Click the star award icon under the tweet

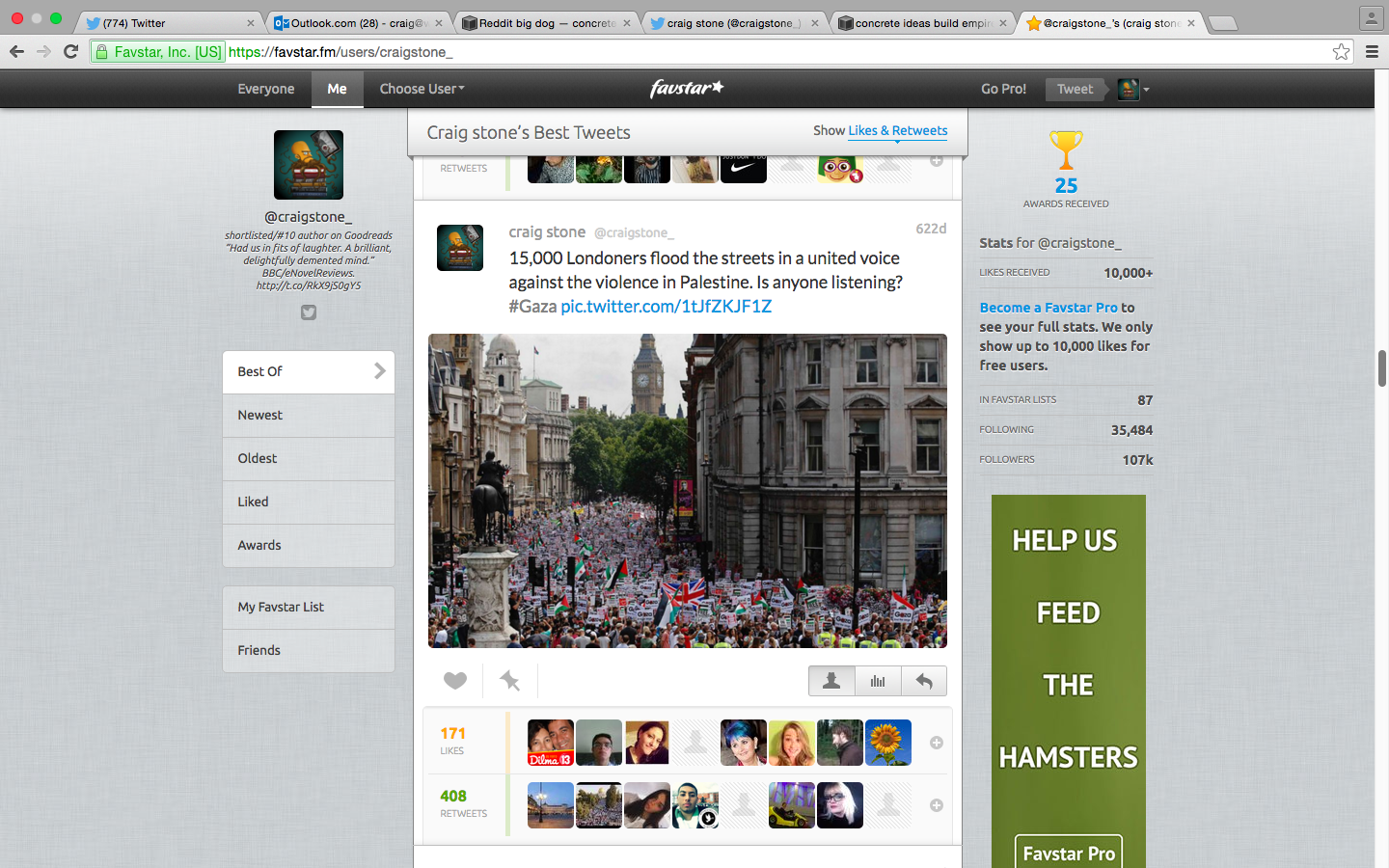(x=510, y=681)
